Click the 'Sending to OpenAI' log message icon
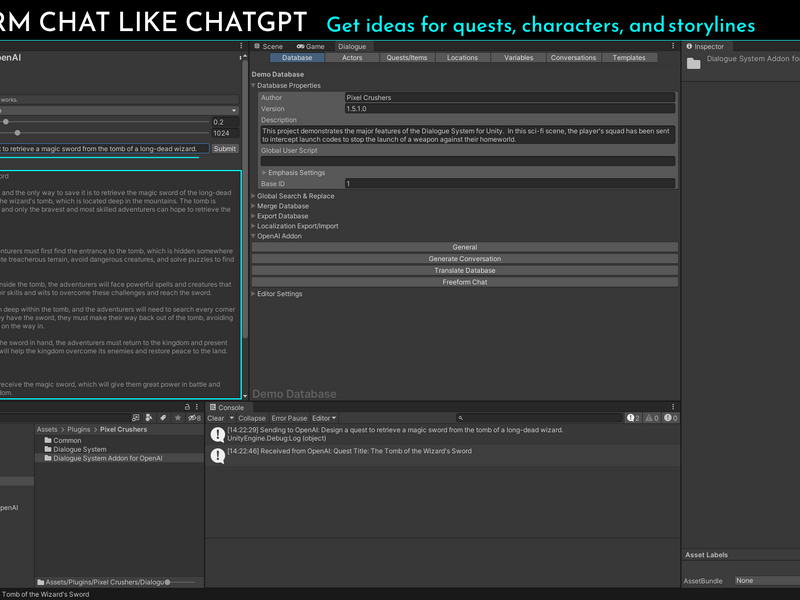 point(218,434)
